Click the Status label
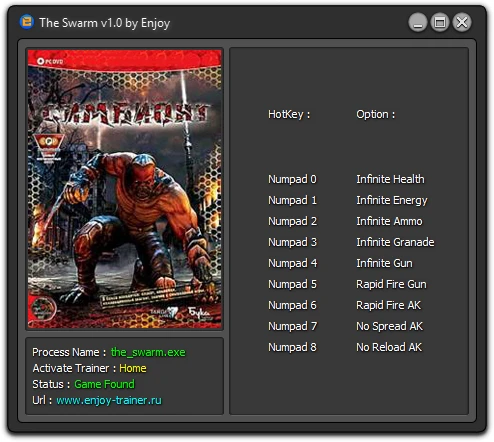Screen dimensions: 494x442 point(51,384)
